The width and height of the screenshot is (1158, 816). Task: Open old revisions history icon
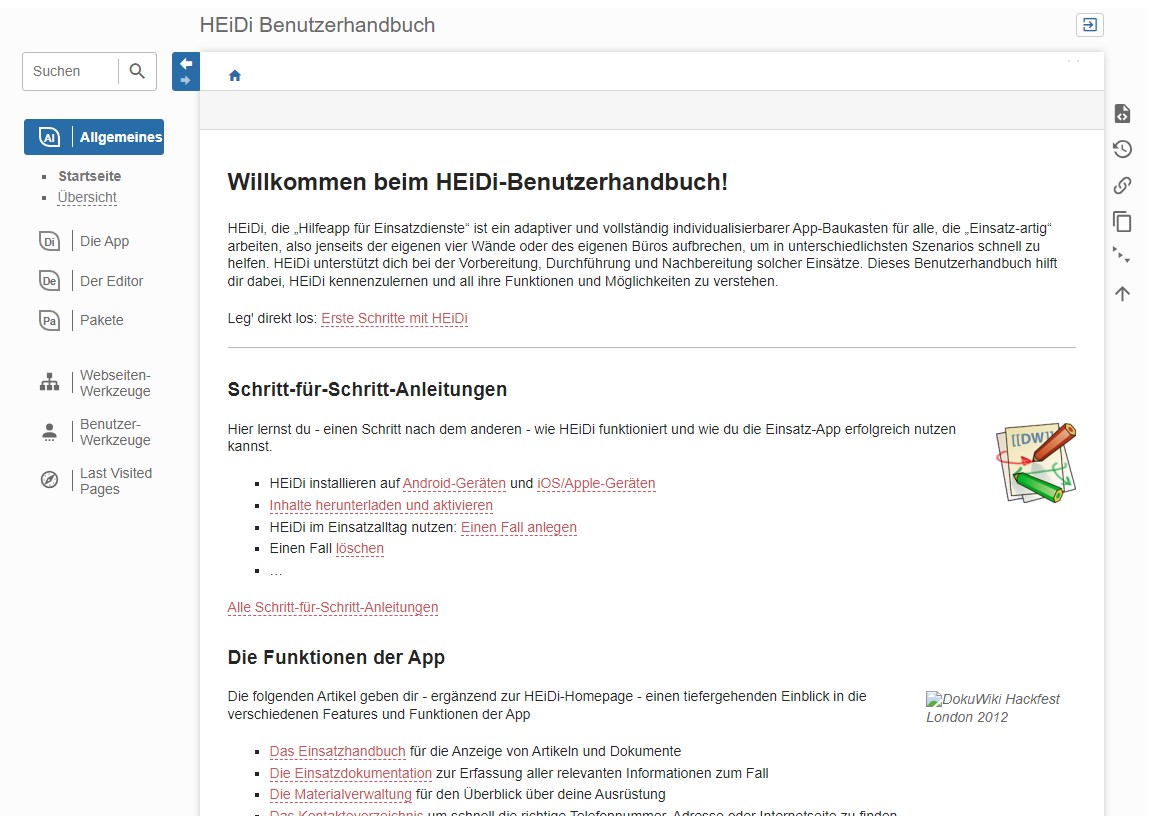(1122, 149)
